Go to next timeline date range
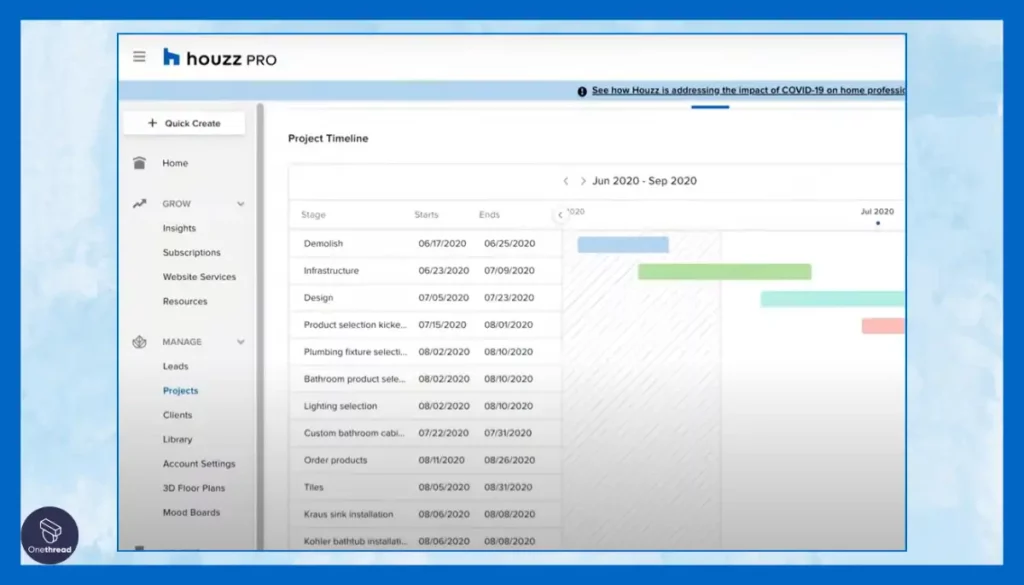This screenshot has width=1024, height=585. pyautogui.click(x=583, y=181)
